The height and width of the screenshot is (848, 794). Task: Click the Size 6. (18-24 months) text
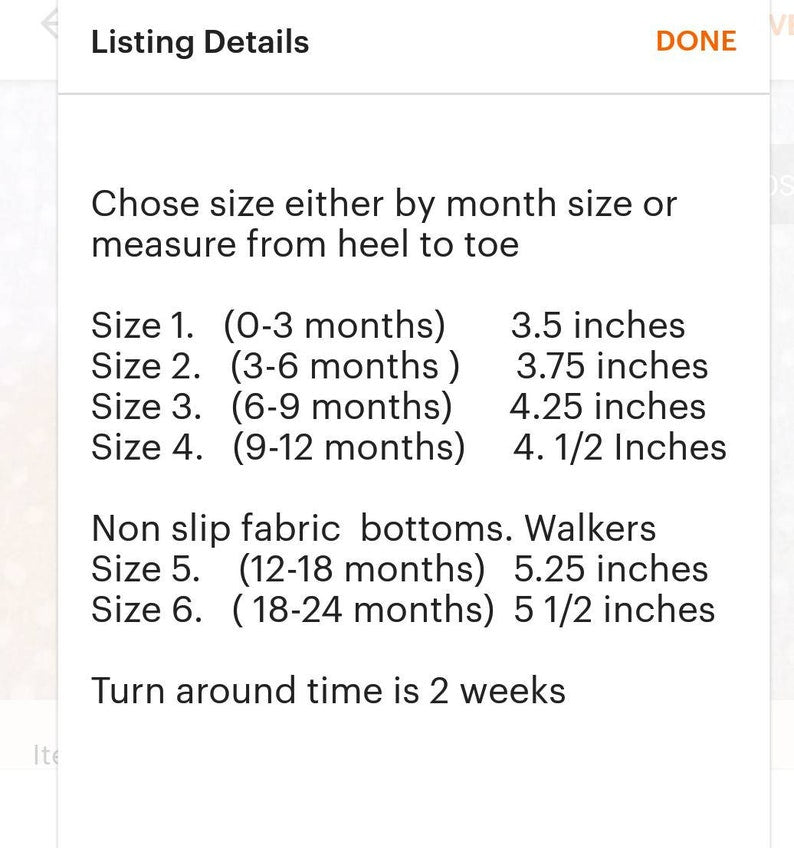[x=293, y=610]
